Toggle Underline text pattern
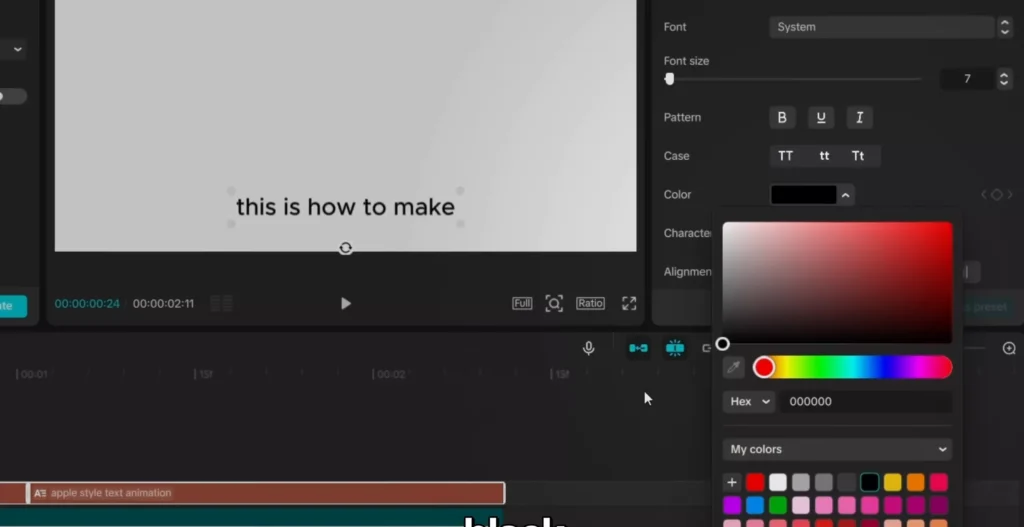The width and height of the screenshot is (1024, 527). (x=821, y=118)
